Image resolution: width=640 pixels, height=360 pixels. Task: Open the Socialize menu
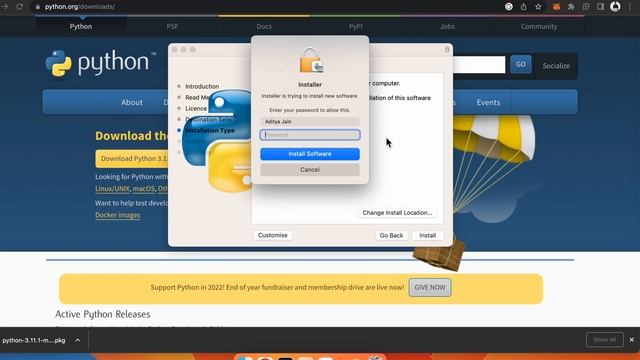pyautogui.click(x=556, y=66)
